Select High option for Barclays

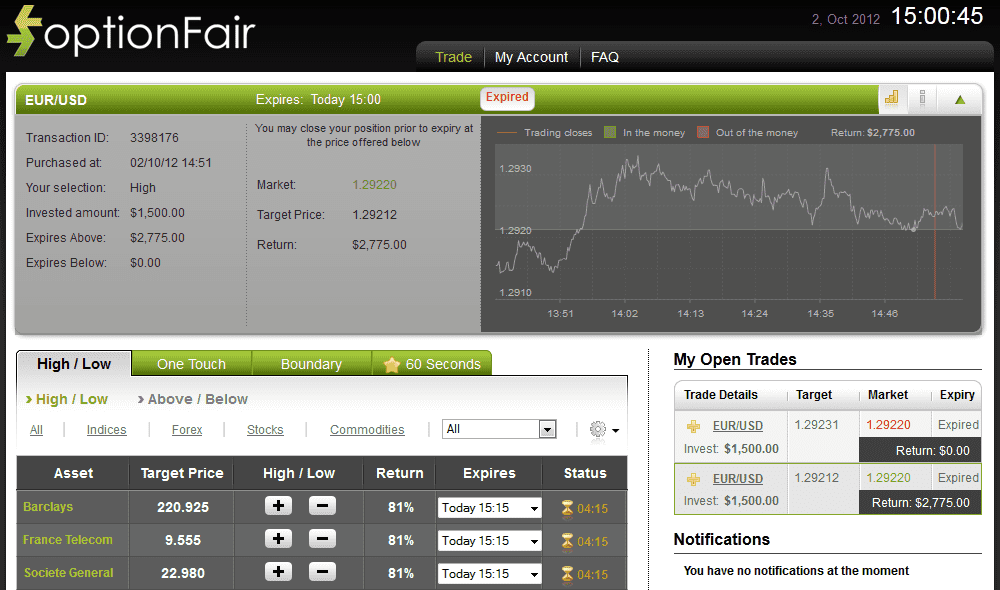point(278,507)
